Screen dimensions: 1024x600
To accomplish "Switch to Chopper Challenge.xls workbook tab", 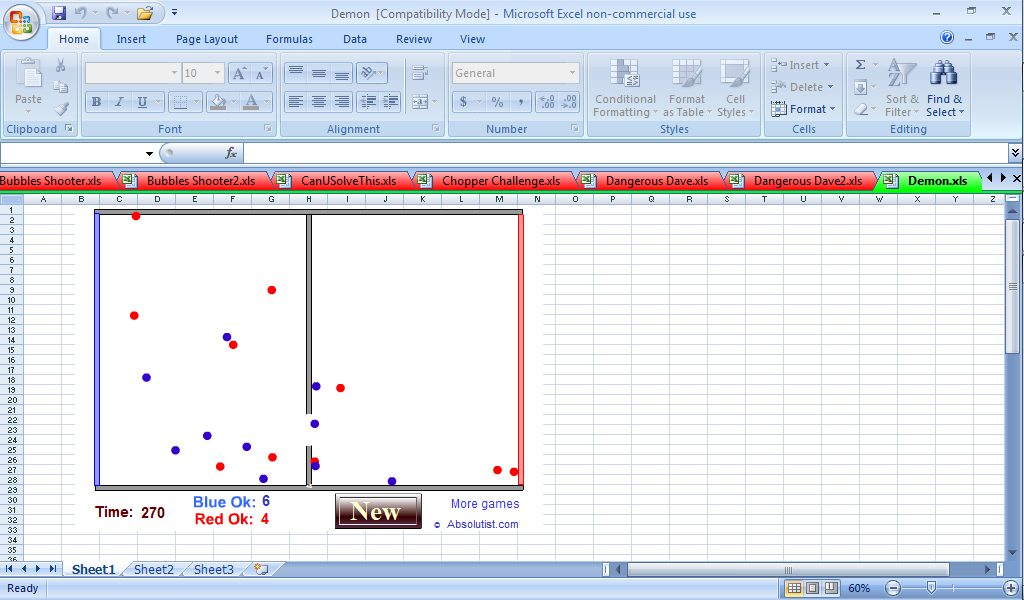I will (x=500, y=181).
